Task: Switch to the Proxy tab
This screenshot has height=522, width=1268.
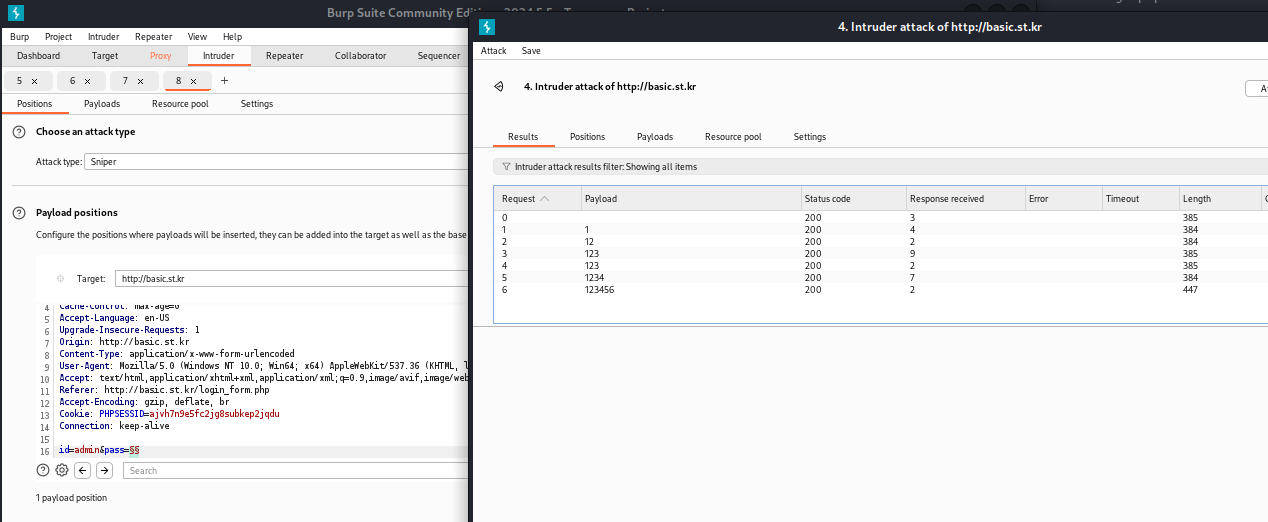Action: pos(160,56)
